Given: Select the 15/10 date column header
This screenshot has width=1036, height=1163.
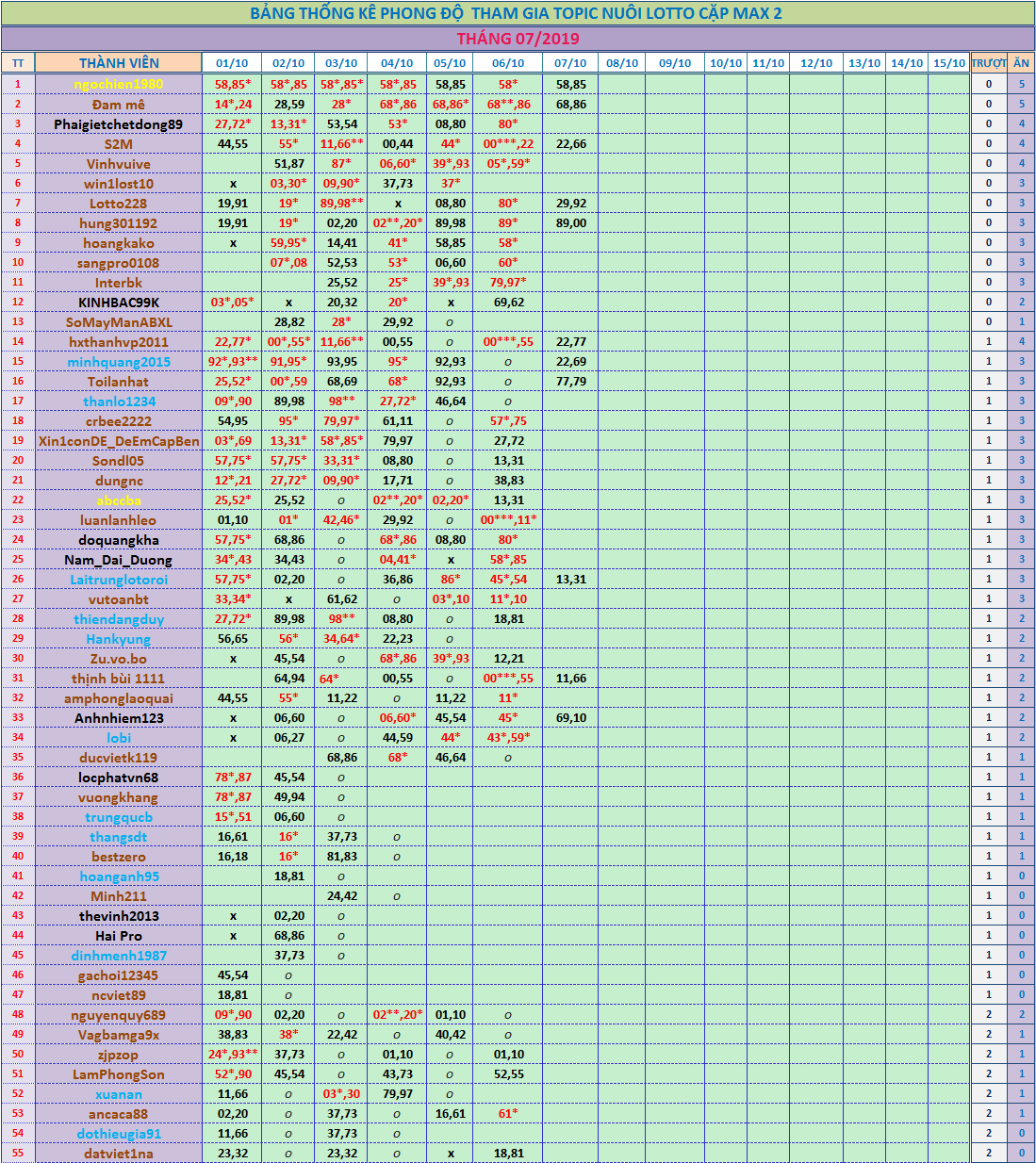Looking at the screenshot, I should 949,63.
